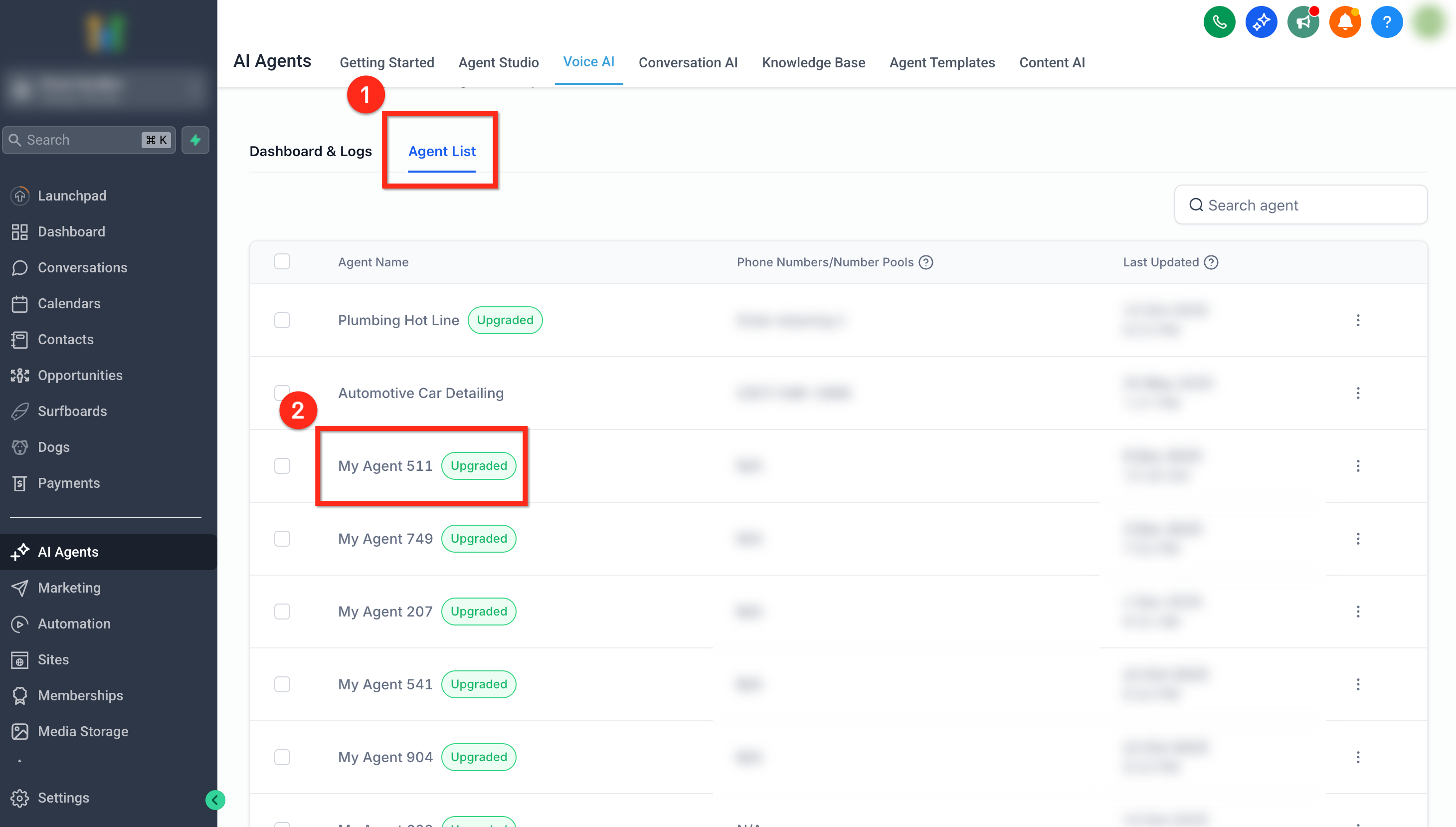Select the My Agent 749 checkbox

[x=282, y=538]
